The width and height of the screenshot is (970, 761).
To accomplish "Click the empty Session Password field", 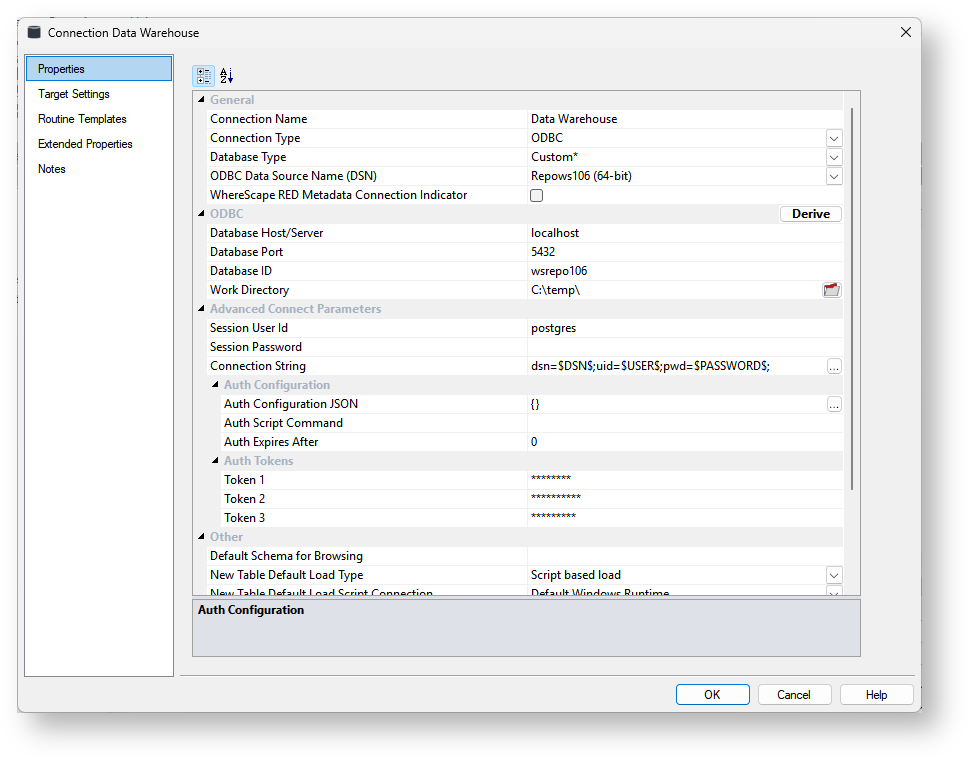I will [x=685, y=347].
